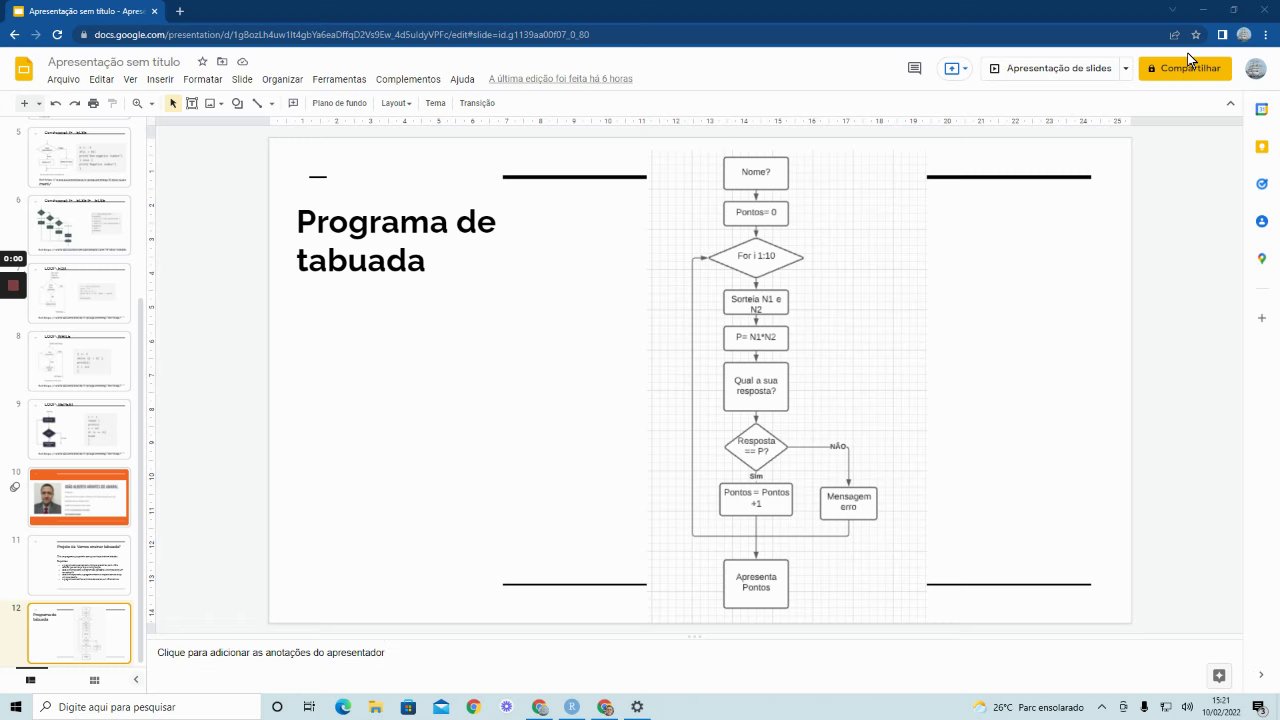Image resolution: width=1280 pixels, height=720 pixels.
Task: Select slide 10 thumbnail with orange background
Action: coord(79,496)
